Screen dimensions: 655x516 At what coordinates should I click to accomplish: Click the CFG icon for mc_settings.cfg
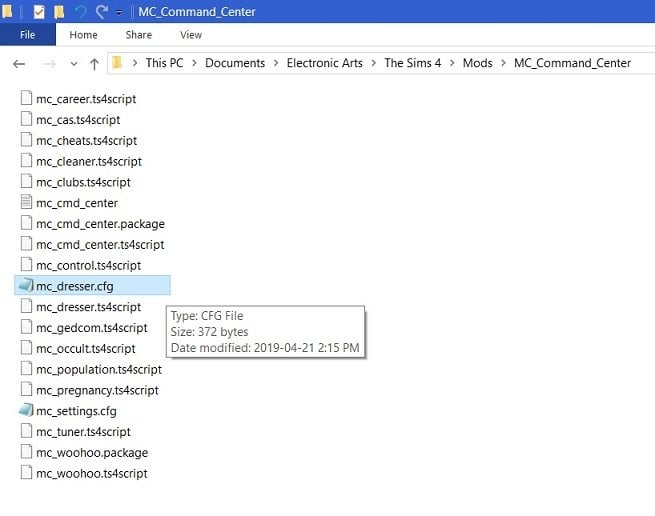[x=26, y=410]
